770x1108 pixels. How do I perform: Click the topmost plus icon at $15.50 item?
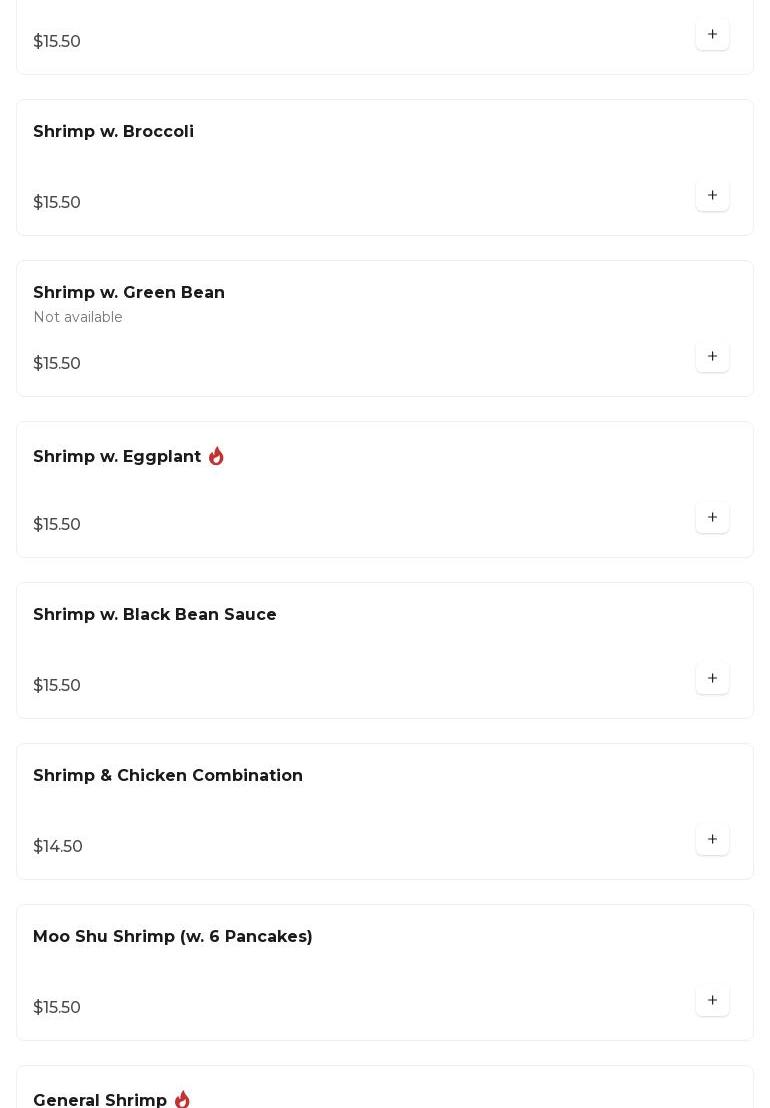[x=712, y=35]
